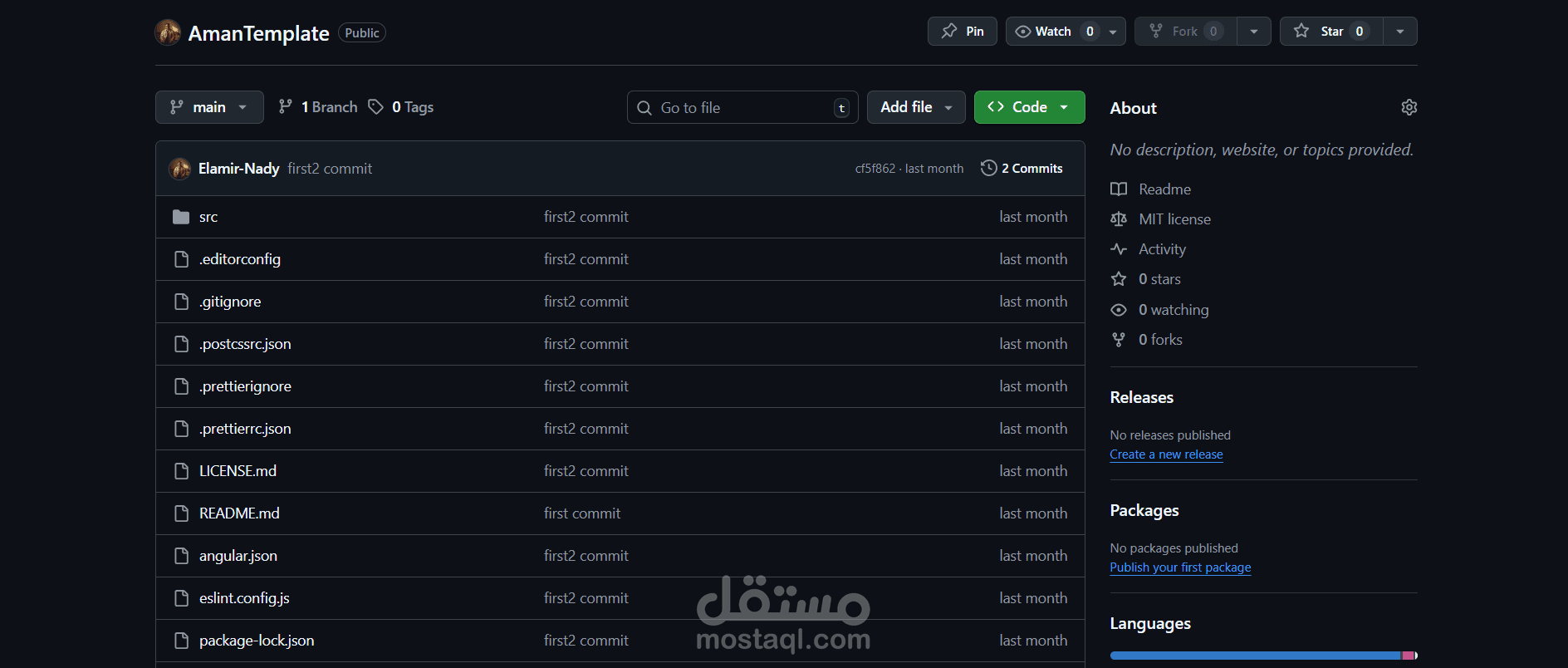The height and width of the screenshot is (668, 1568).
Task: Click the file icon beside LICENSE.md
Action: [x=181, y=471]
